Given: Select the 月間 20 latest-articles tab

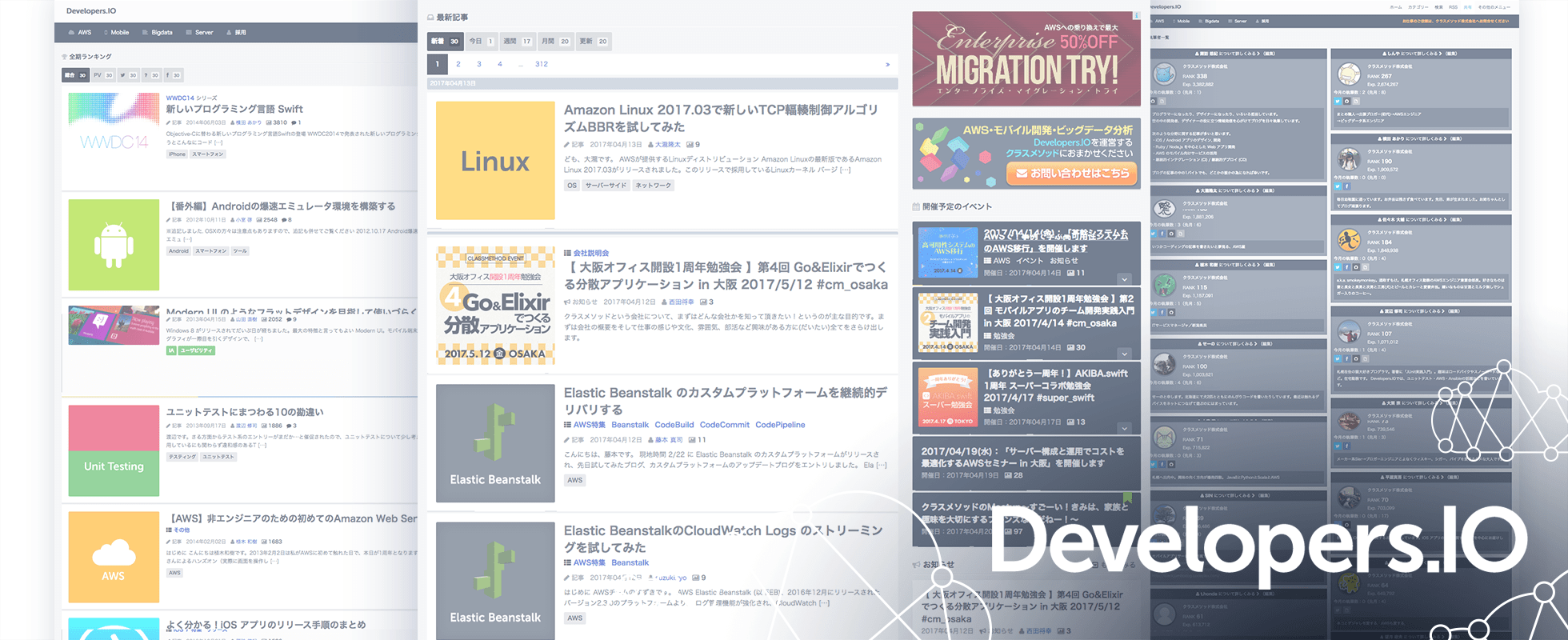Looking at the screenshot, I should click(x=555, y=42).
